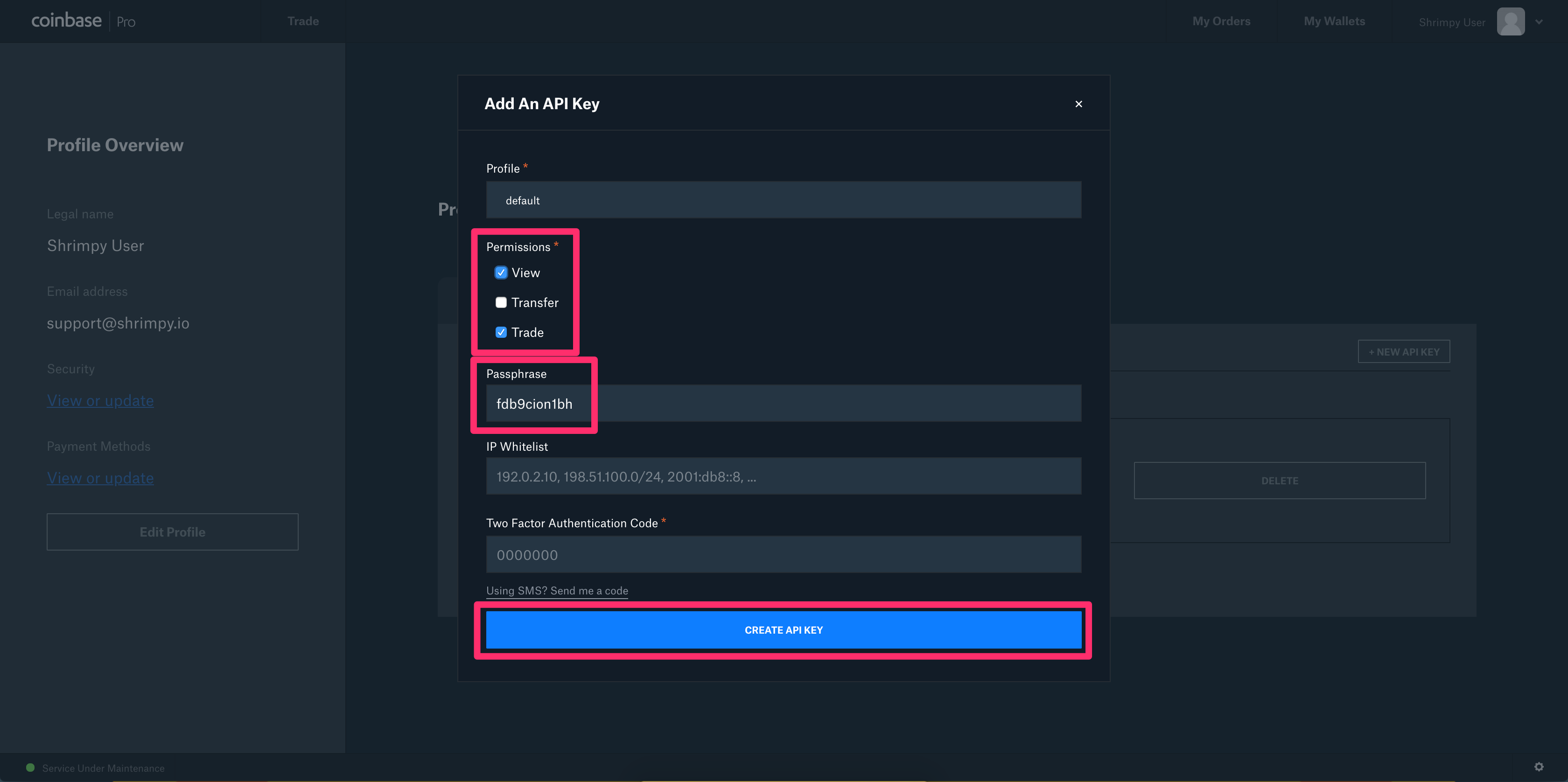
Task: Click the View or update security link
Action: [100, 399]
